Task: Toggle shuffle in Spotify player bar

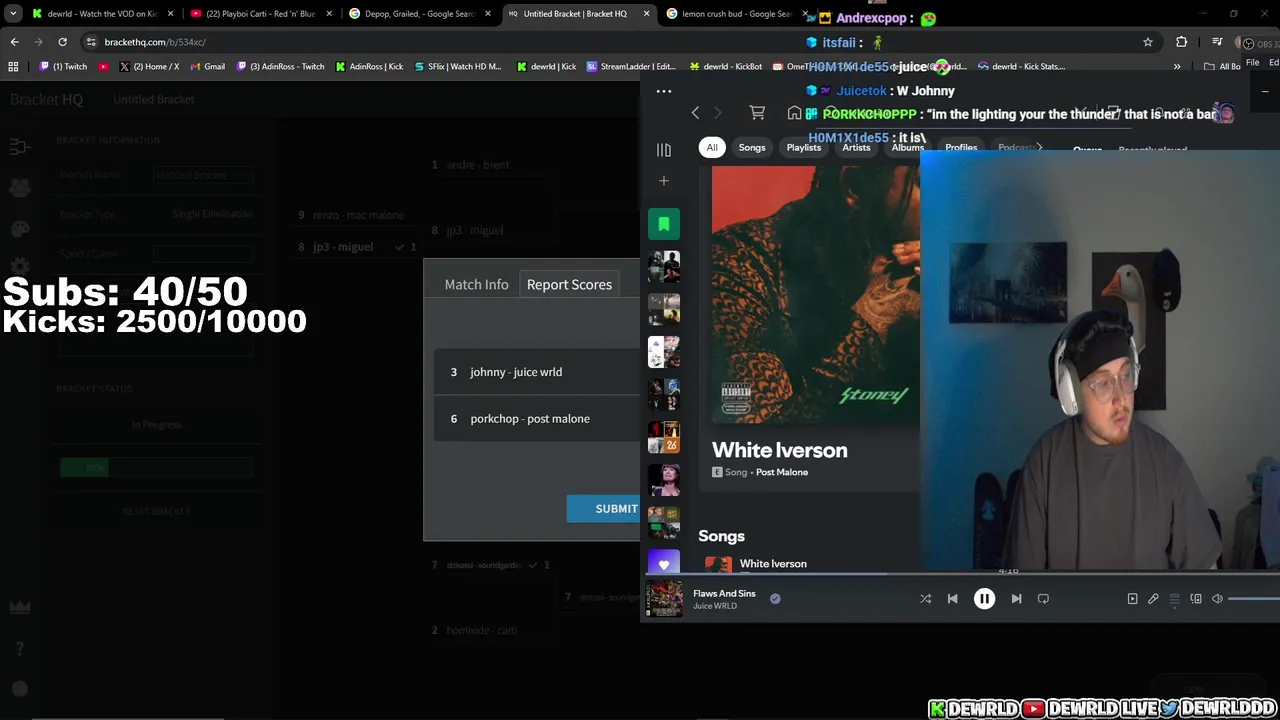Action: point(925,598)
